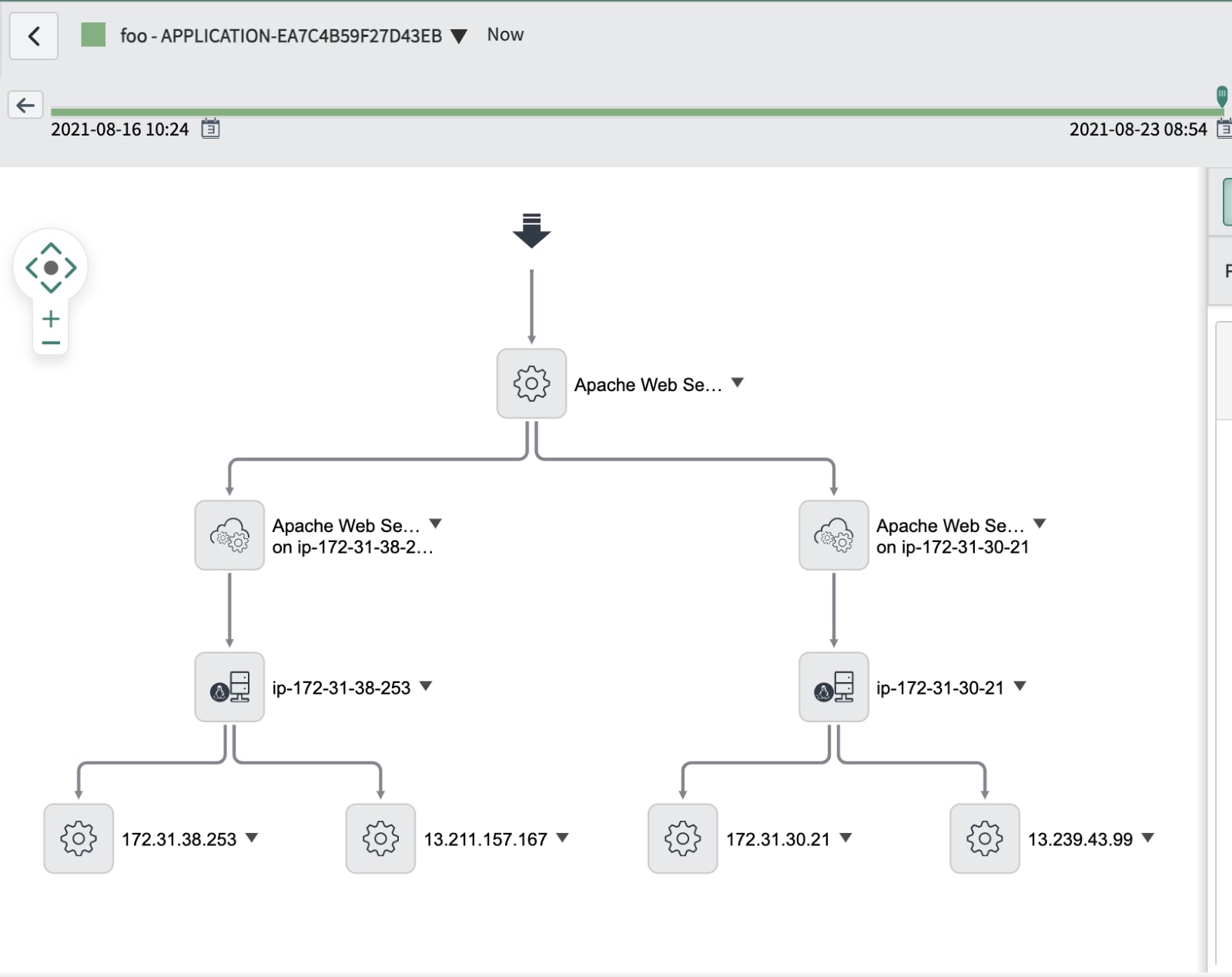Open the 172.31.38.253 node dropdown
The image size is (1232, 977).
tap(252, 838)
